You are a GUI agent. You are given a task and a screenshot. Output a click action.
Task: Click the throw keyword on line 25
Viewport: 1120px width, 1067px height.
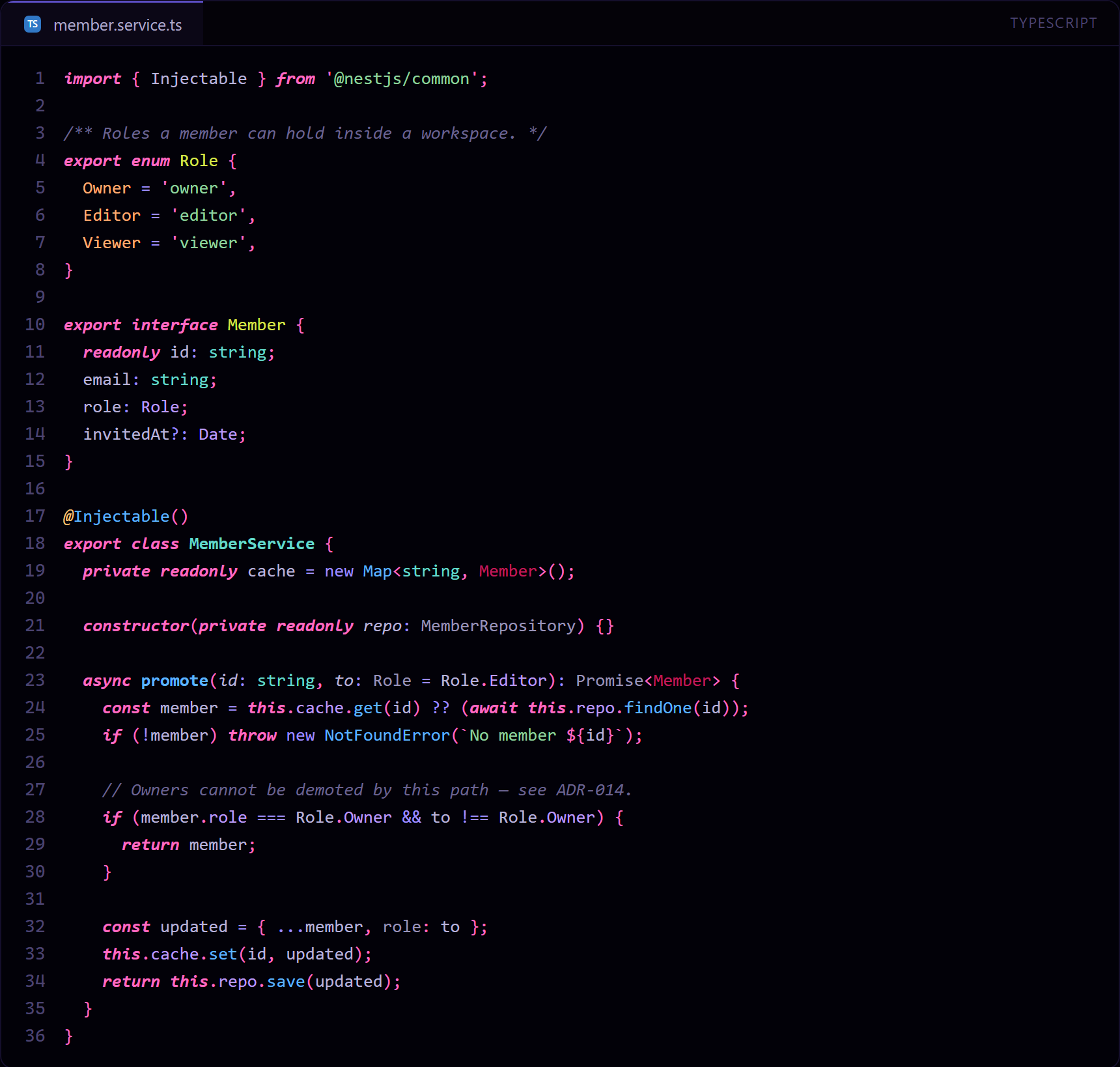[252, 735]
